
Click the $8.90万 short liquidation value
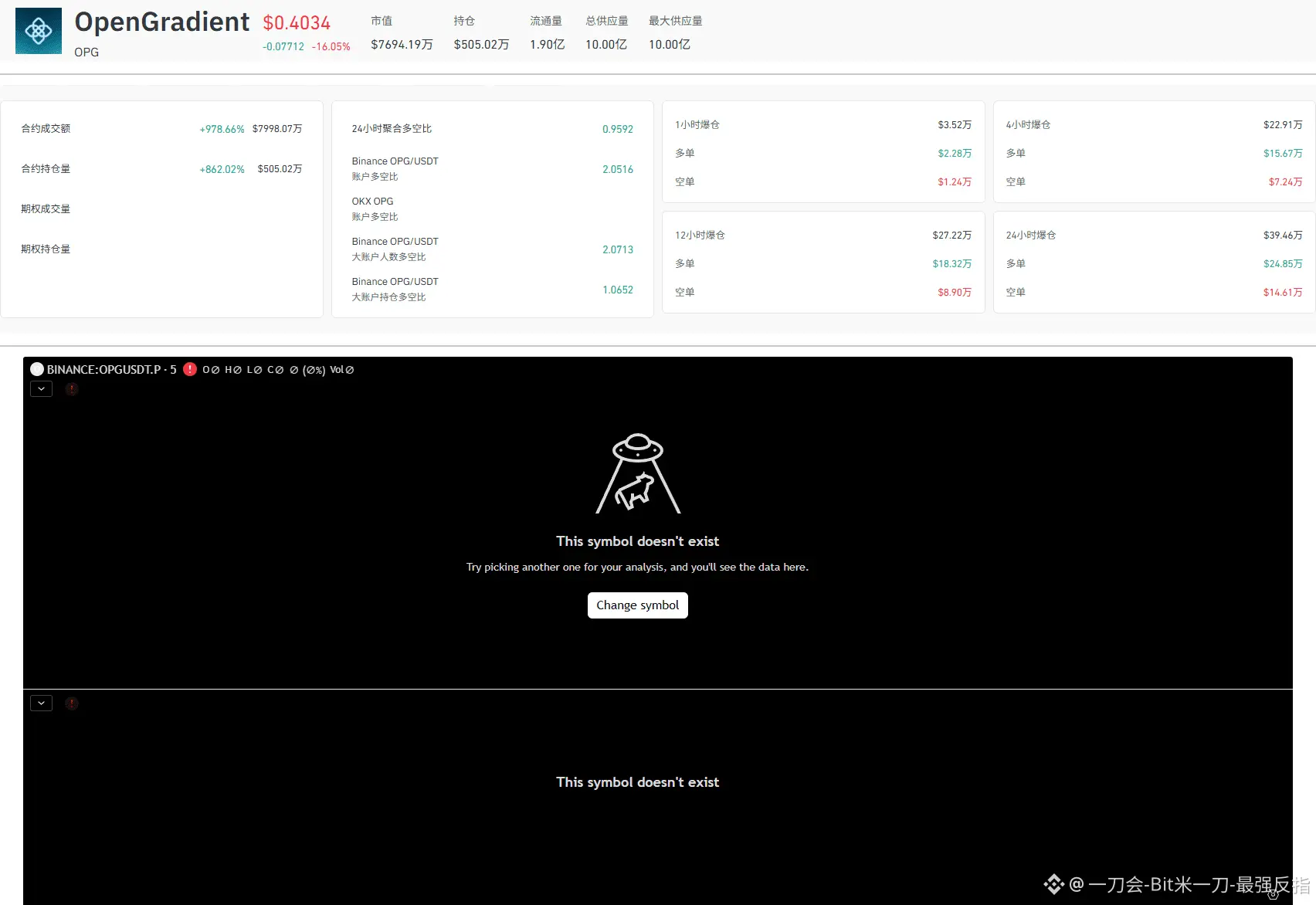(955, 293)
